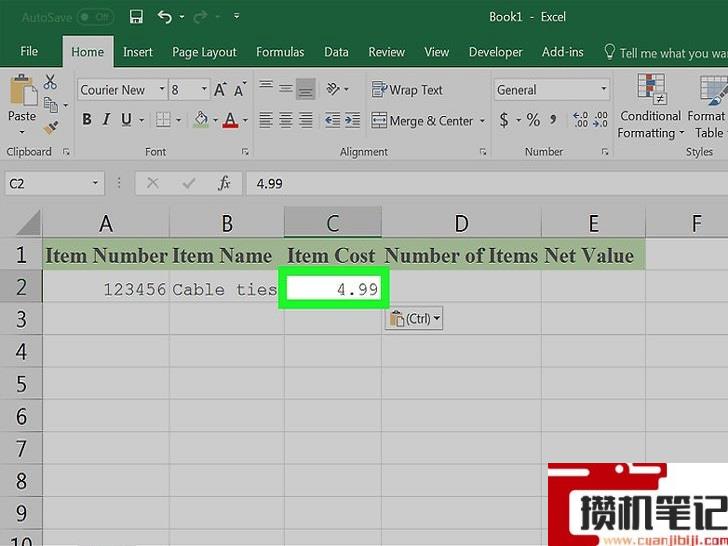728x546 pixels.
Task: Click the Bottom Align icon
Action: 306,88
